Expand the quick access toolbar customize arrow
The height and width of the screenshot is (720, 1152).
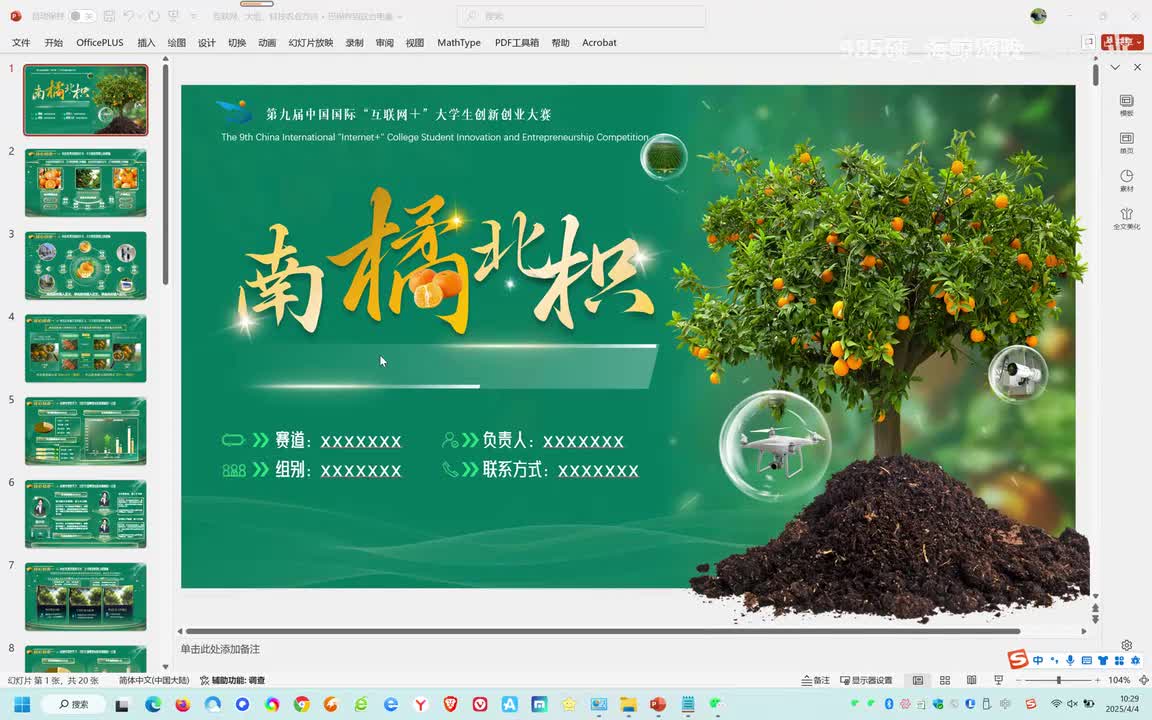point(193,16)
